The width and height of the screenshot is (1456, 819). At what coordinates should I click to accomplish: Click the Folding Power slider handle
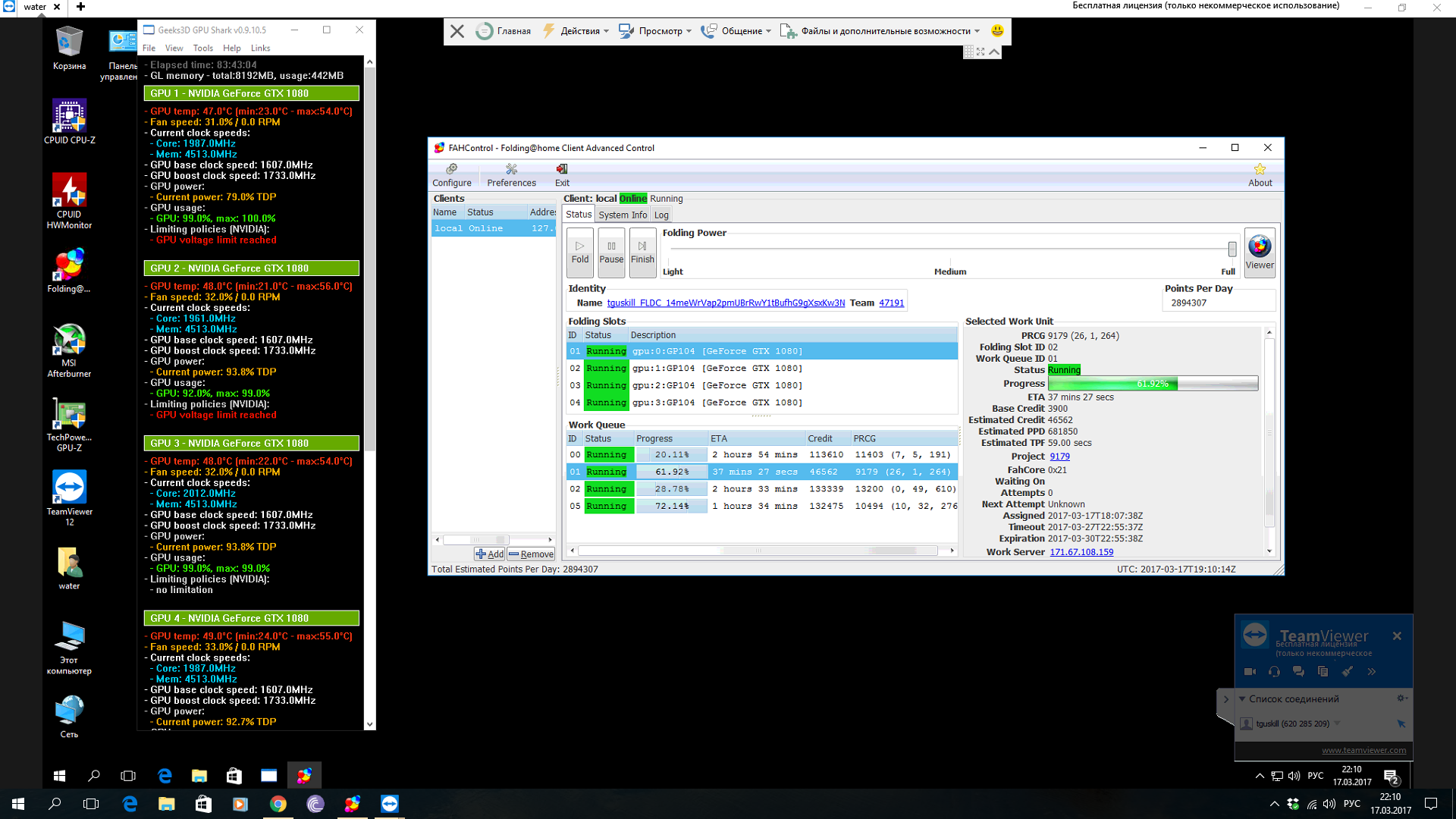point(1232,249)
